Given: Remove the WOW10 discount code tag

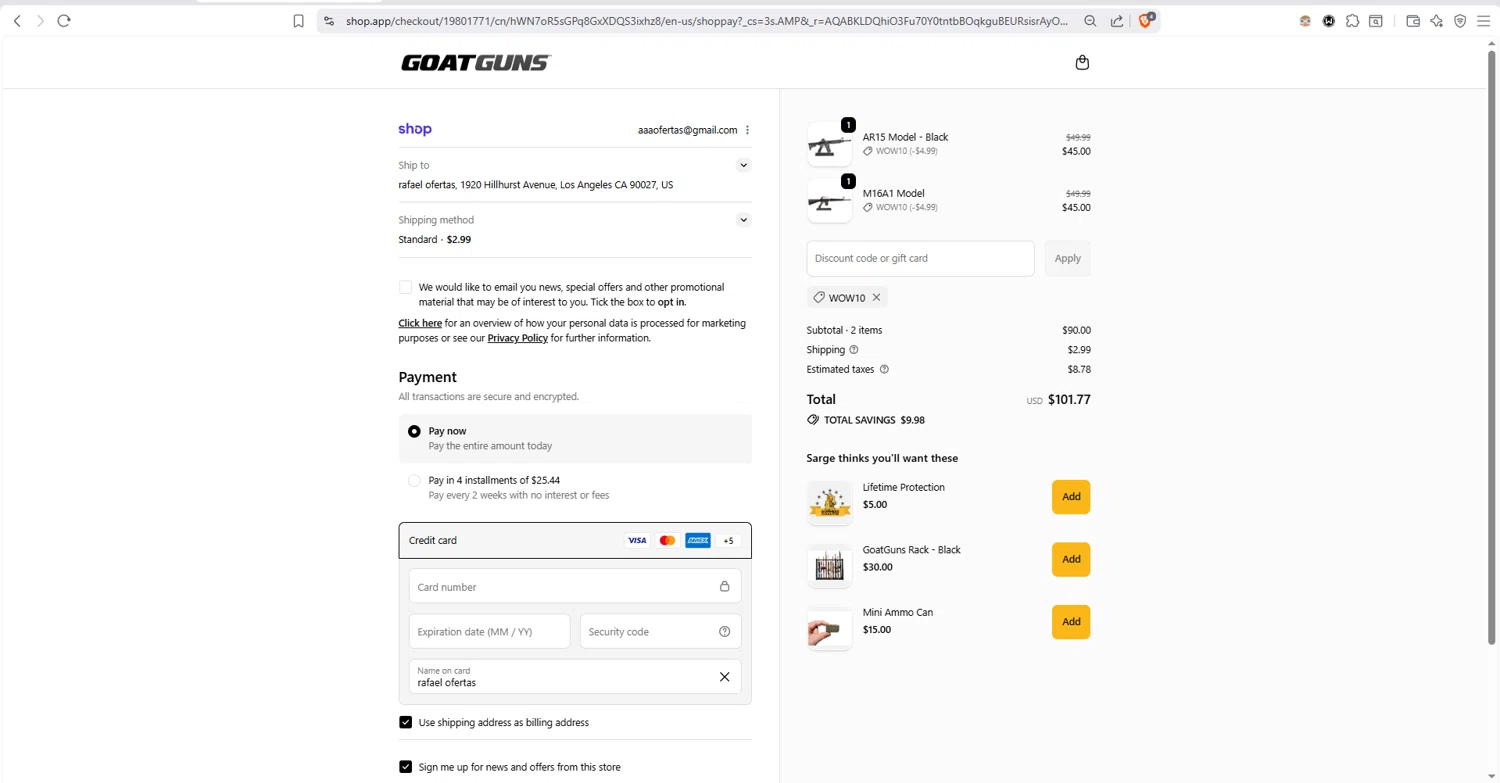Looking at the screenshot, I should tap(876, 297).
